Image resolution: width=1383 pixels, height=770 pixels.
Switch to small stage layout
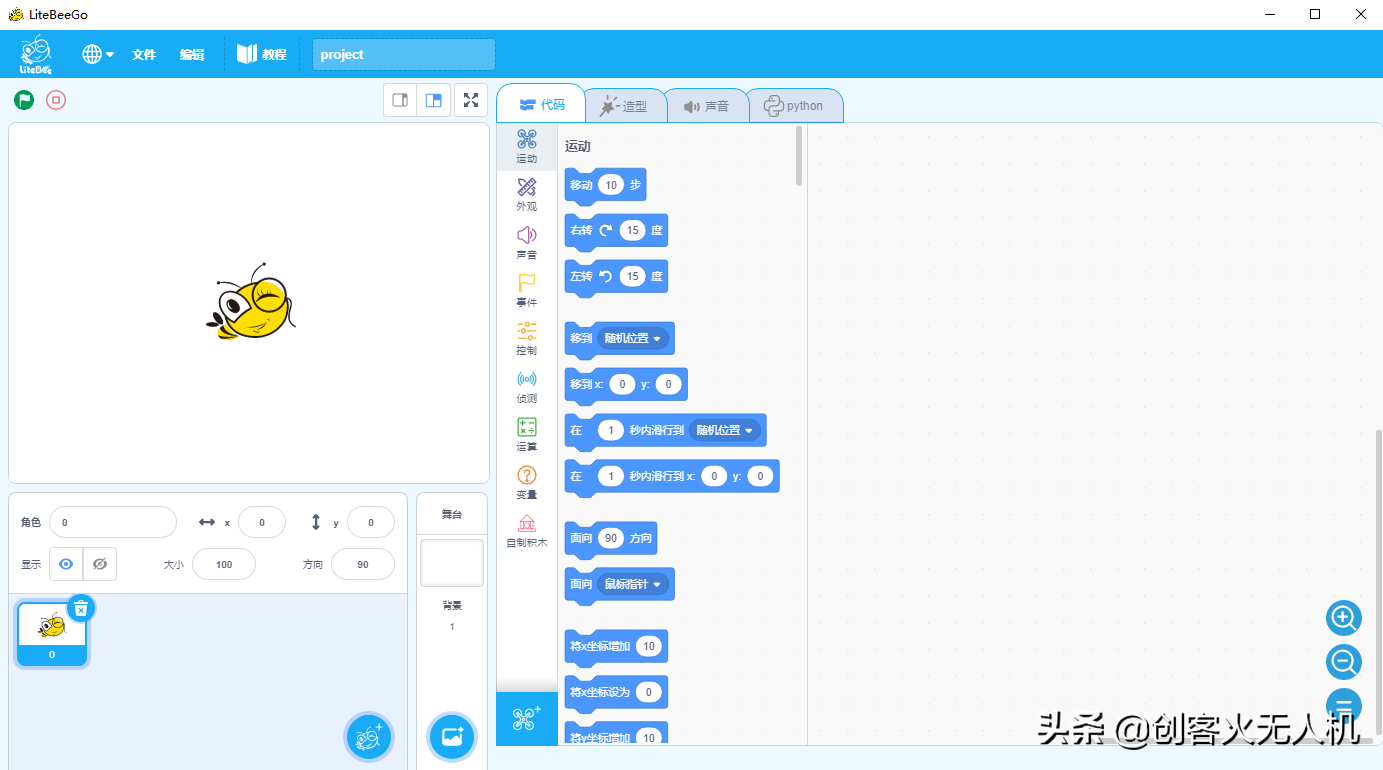pyautogui.click(x=400, y=100)
